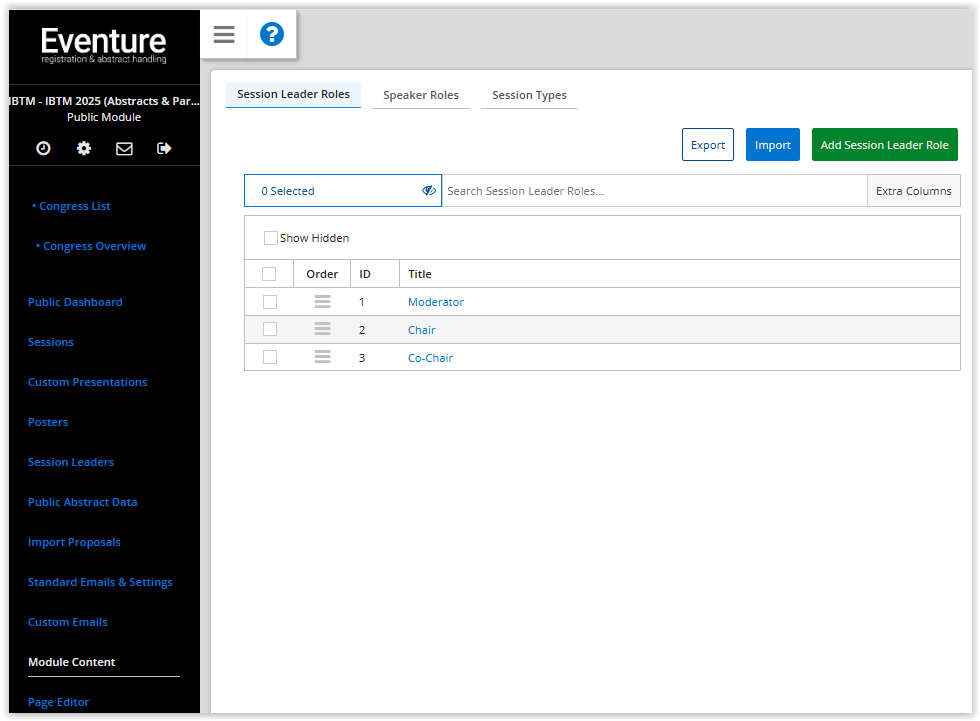Open the Co-Chair role link
This screenshot has width=980, height=721.
click(430, 358)
